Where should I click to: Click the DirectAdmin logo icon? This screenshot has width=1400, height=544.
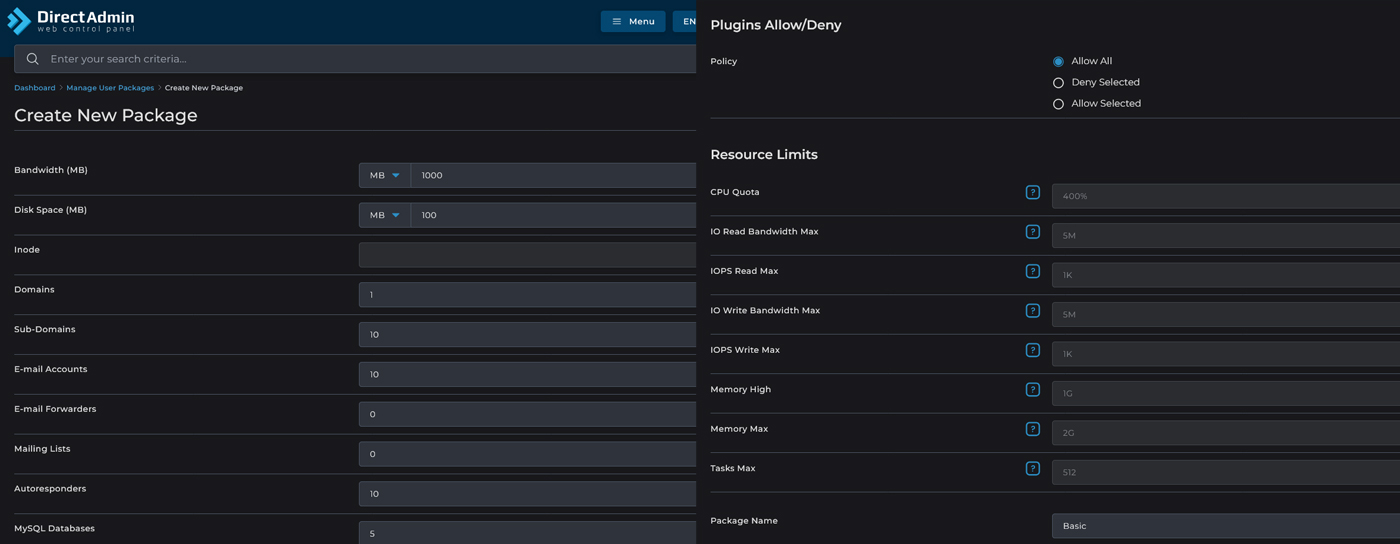tap(19, 21)
